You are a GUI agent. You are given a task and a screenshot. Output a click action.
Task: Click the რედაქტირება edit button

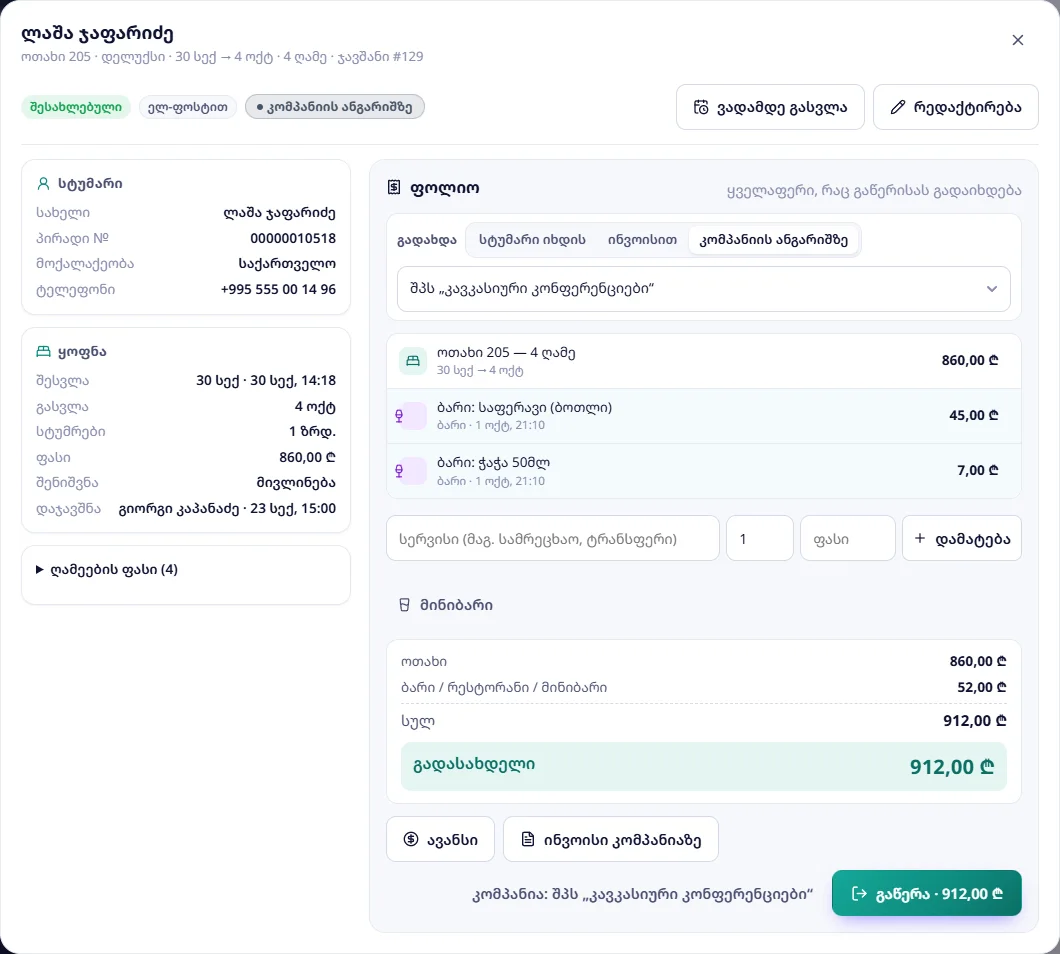(x=955, y=107)
